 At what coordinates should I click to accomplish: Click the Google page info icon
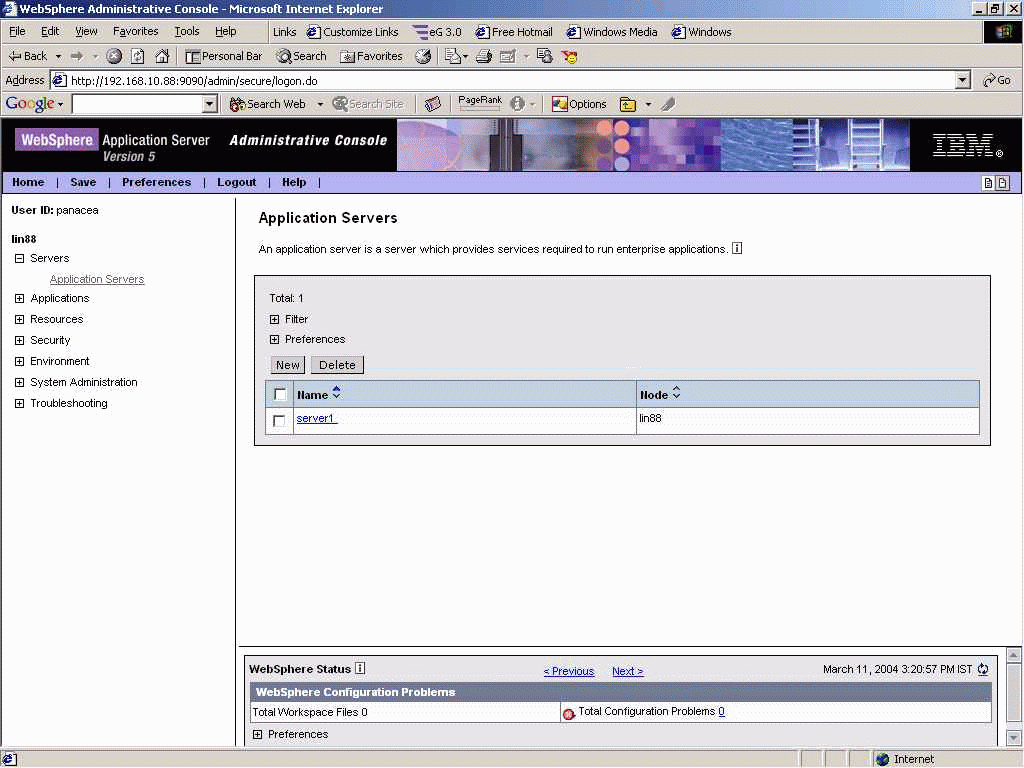point(518,104)
